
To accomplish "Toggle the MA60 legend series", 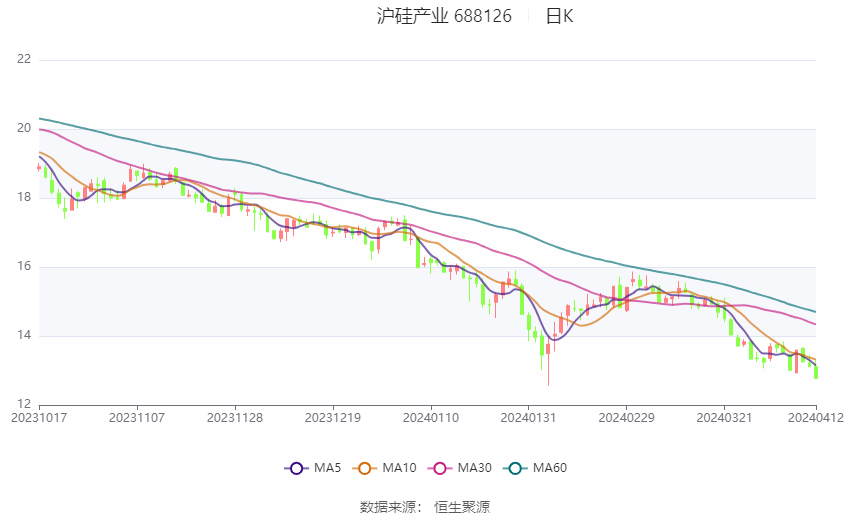I will tap(535, 468).
